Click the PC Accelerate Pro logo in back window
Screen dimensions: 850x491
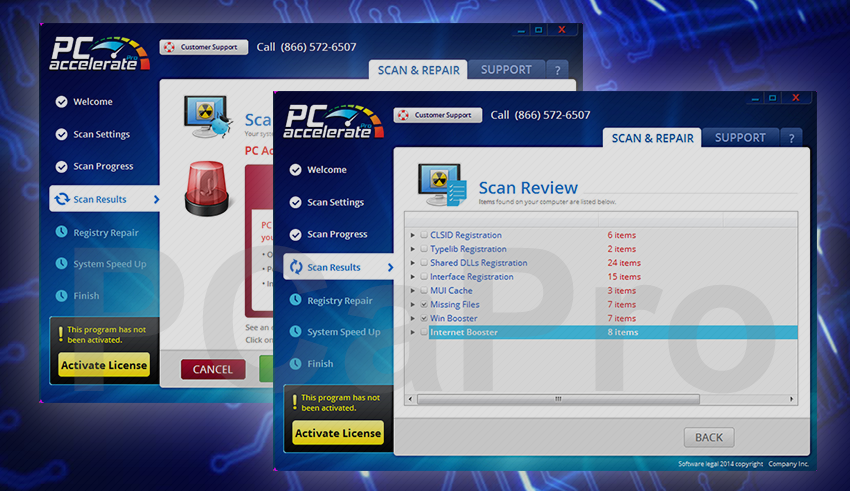tap(100, 53)
